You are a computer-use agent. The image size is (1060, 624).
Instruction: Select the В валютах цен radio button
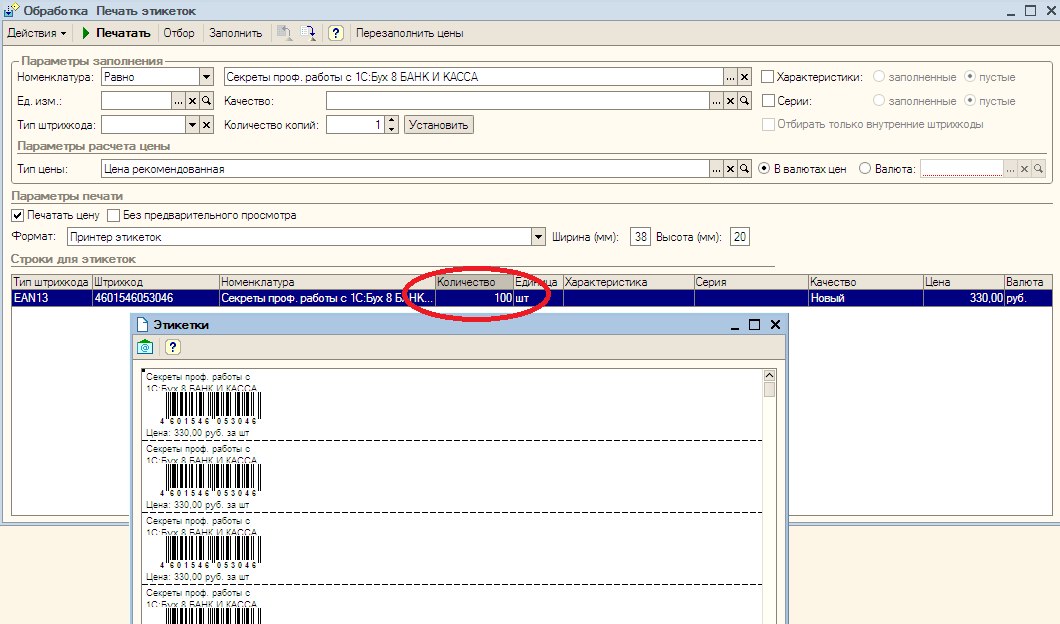764,168
